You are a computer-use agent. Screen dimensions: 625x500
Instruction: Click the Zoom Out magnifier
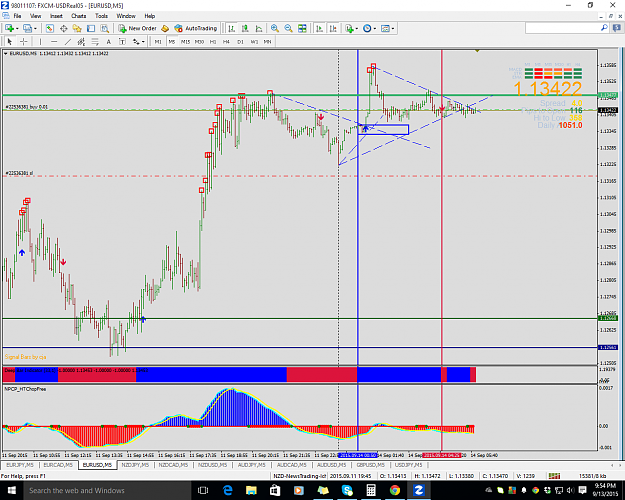[x=288, y=28]
